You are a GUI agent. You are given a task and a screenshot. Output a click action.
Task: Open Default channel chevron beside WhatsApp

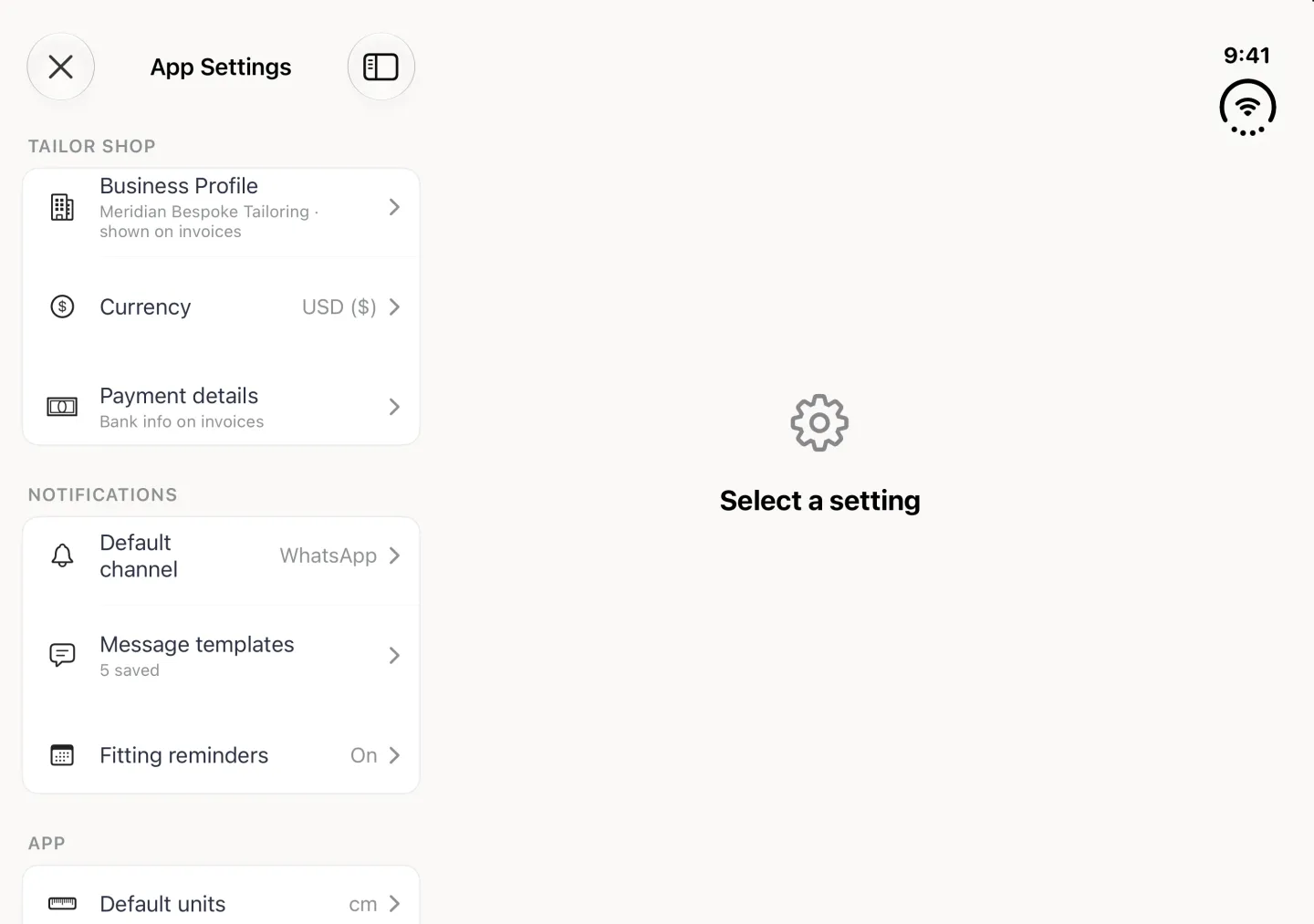click(x=394, y=555)
